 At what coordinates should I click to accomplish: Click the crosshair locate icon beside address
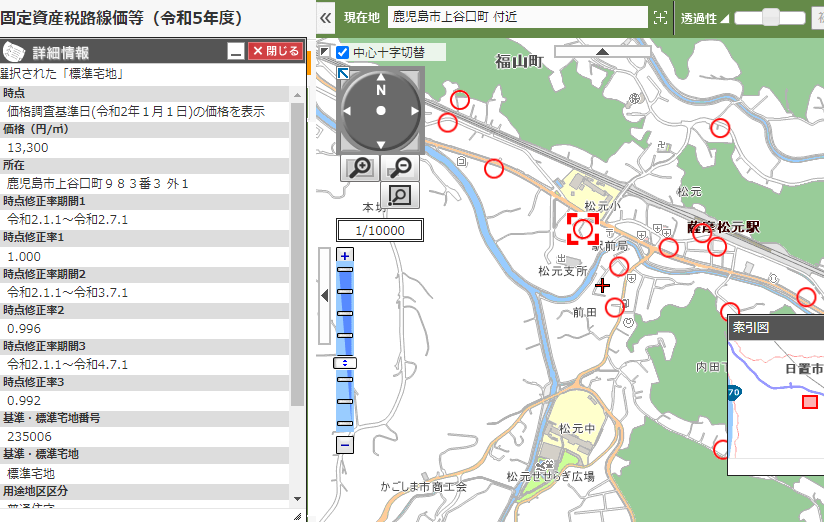tap(659, 17)
